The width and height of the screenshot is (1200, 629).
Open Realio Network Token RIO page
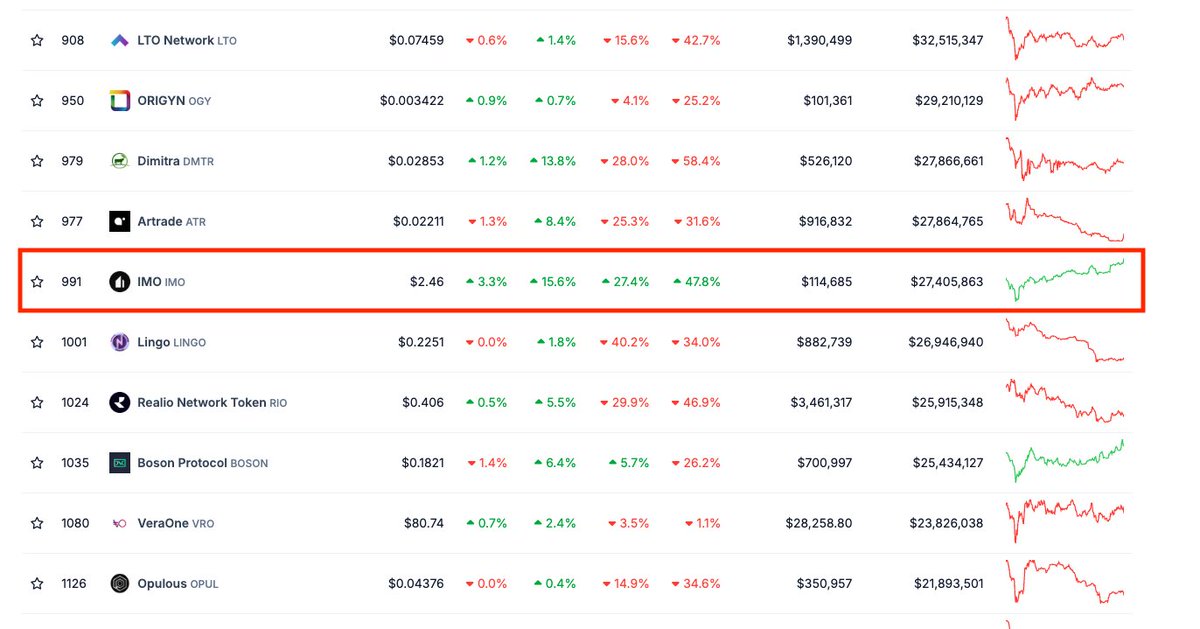pos(212,402)
